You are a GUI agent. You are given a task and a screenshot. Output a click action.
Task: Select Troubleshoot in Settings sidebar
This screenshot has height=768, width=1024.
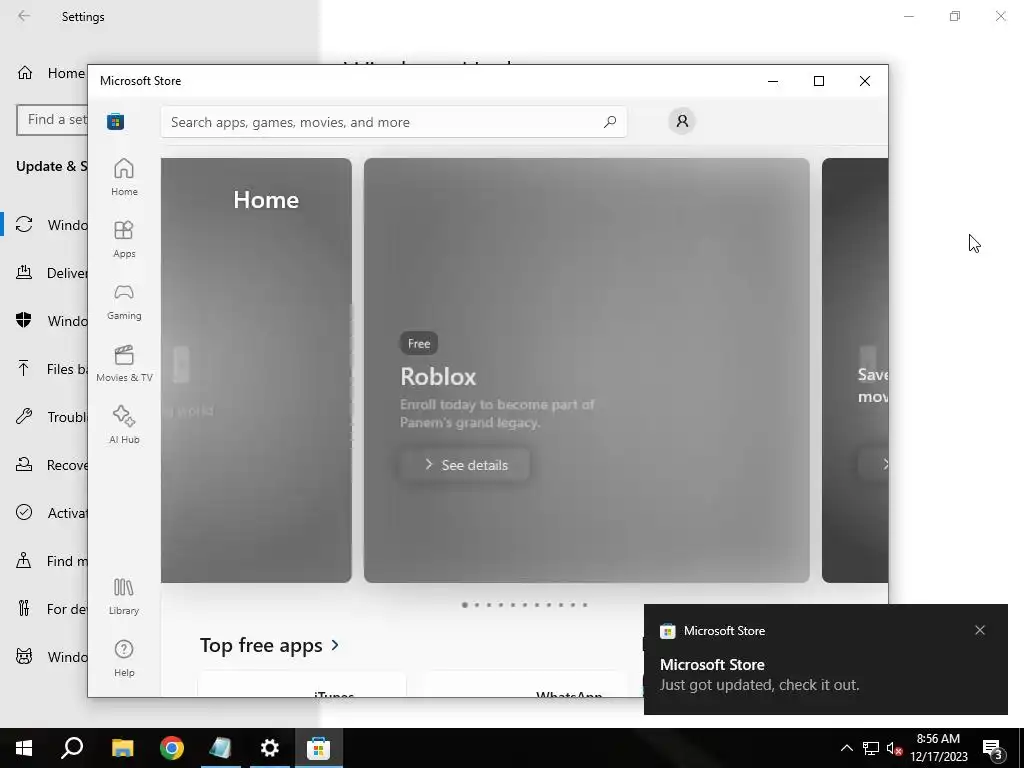(44, 417)
